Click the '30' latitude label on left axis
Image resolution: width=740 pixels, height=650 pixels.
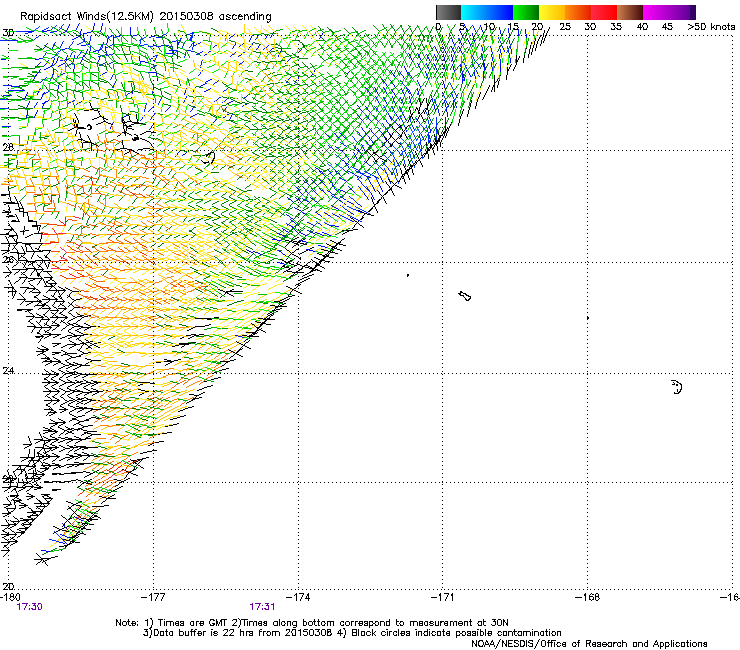8,33
